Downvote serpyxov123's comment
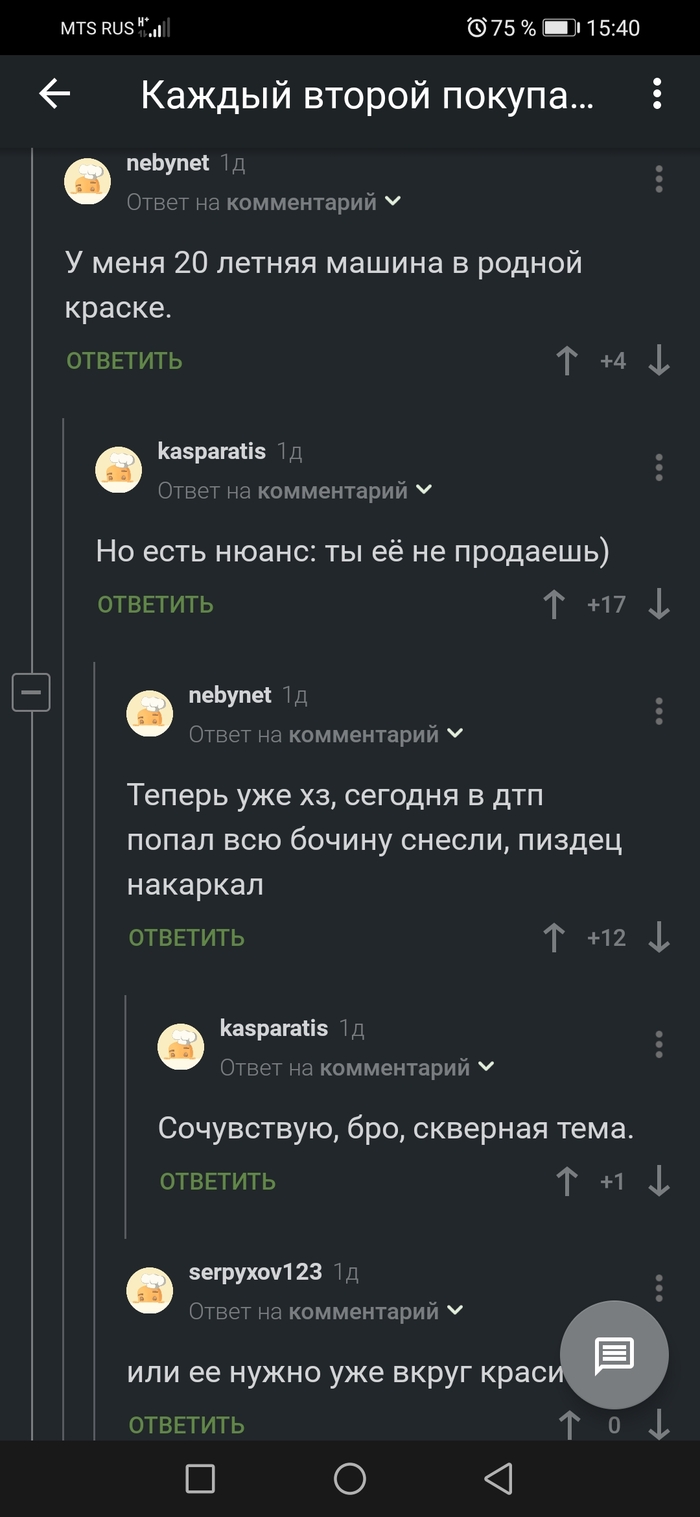700x1517 pixels. click(658, 1424)
